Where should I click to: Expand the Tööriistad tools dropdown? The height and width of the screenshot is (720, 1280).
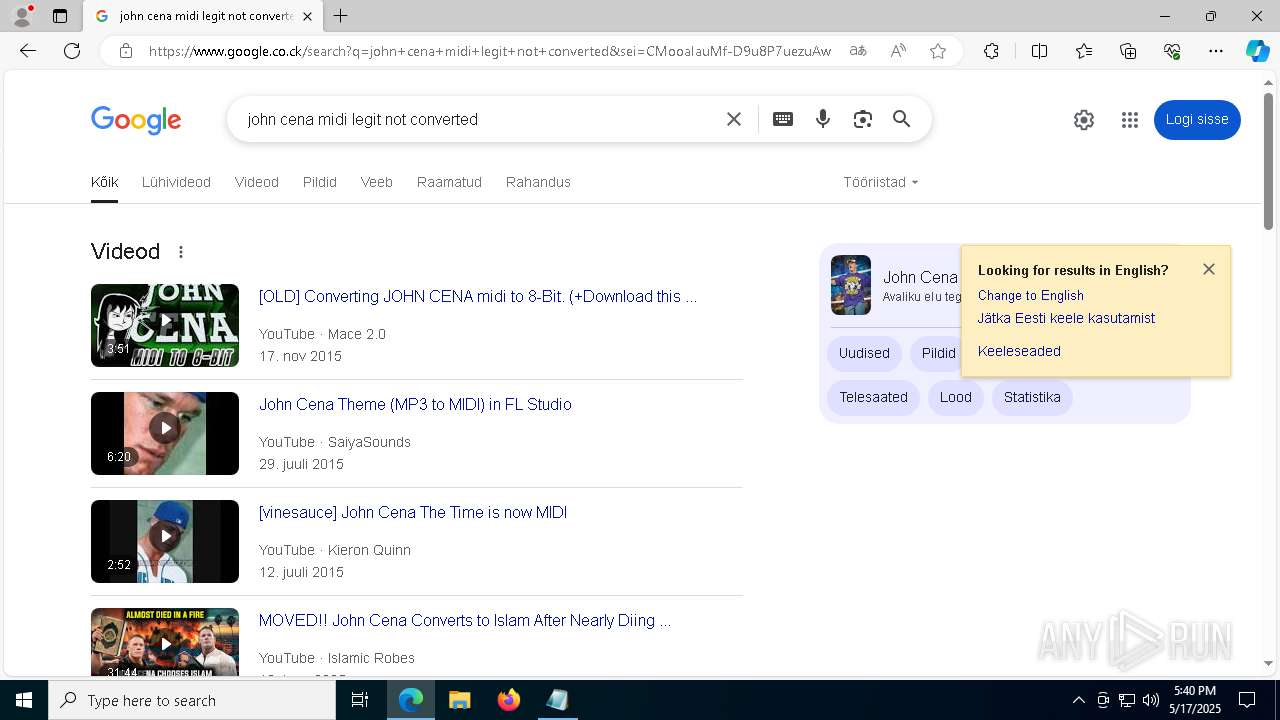pos(881,182)
